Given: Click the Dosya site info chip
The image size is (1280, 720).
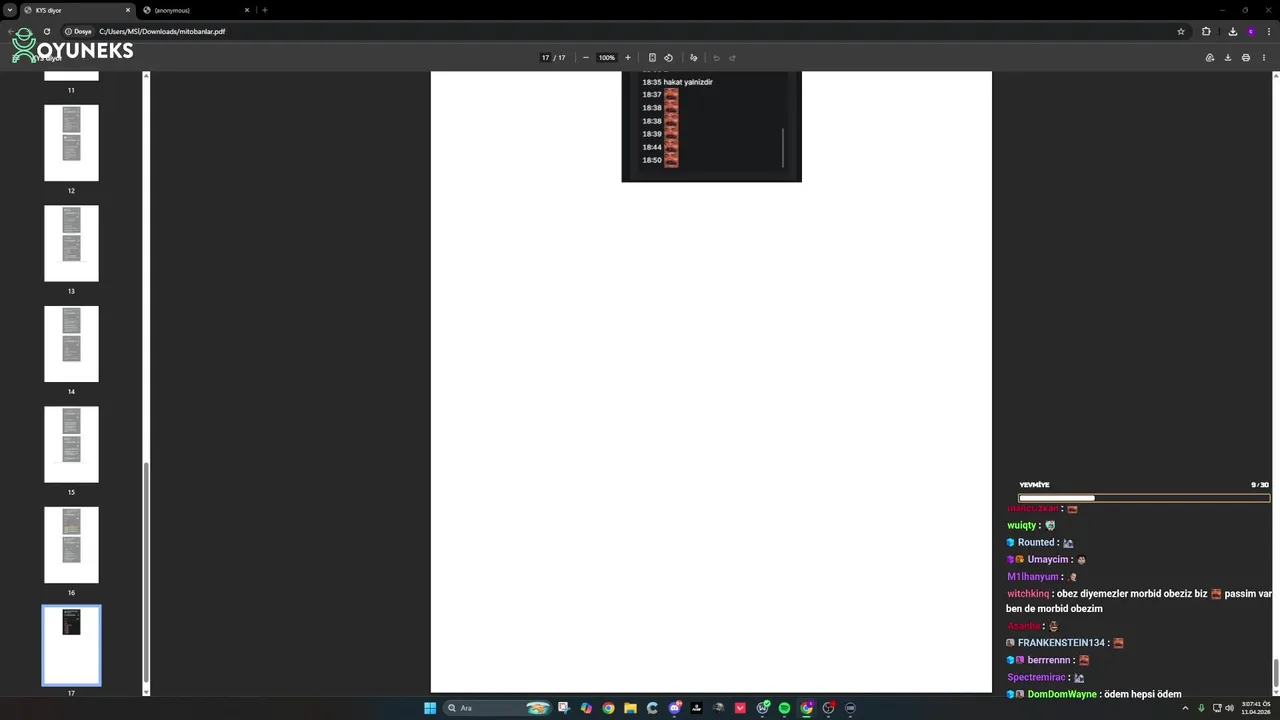Looking at the screenshot, I should [x=79, y=31].
